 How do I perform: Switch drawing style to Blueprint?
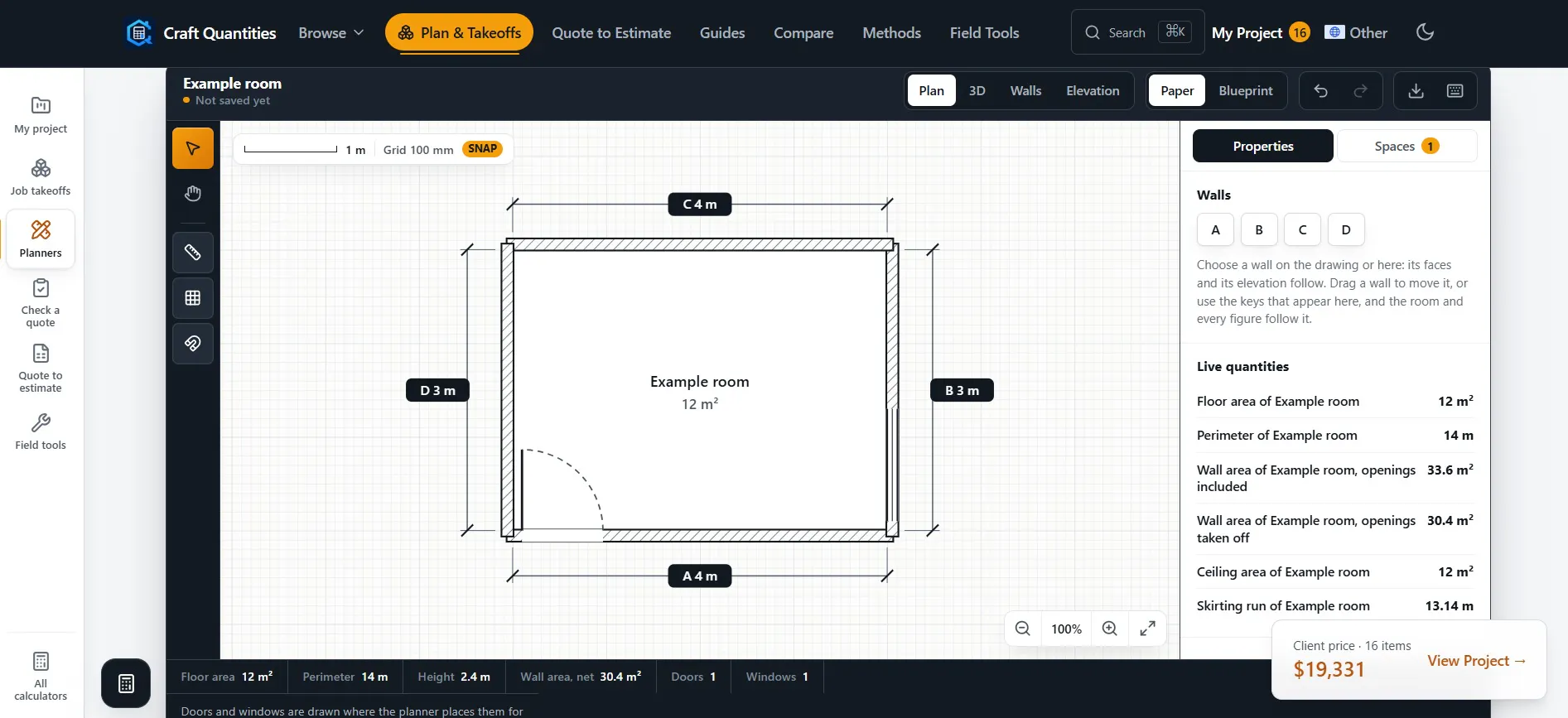pos(1246,91)
